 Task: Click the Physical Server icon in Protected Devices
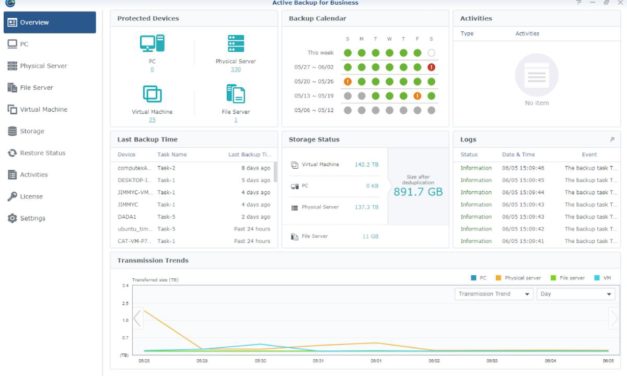pos(236,44)
